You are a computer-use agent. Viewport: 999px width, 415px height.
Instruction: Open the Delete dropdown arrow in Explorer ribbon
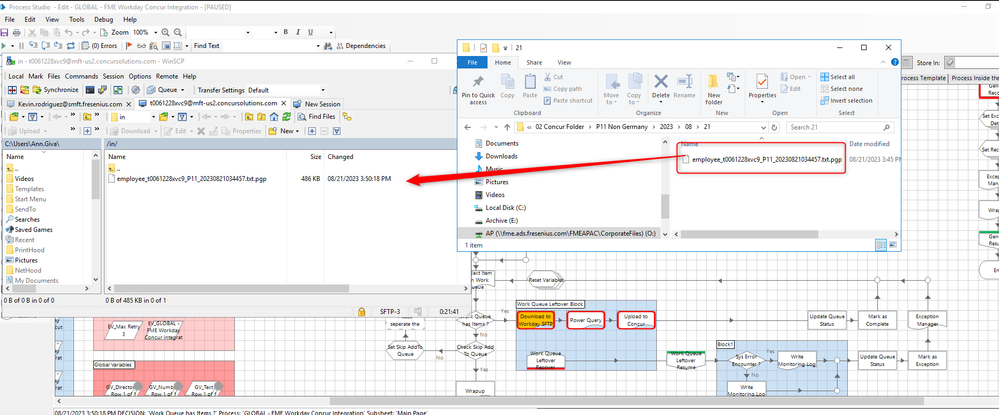[x=661, y=102]
